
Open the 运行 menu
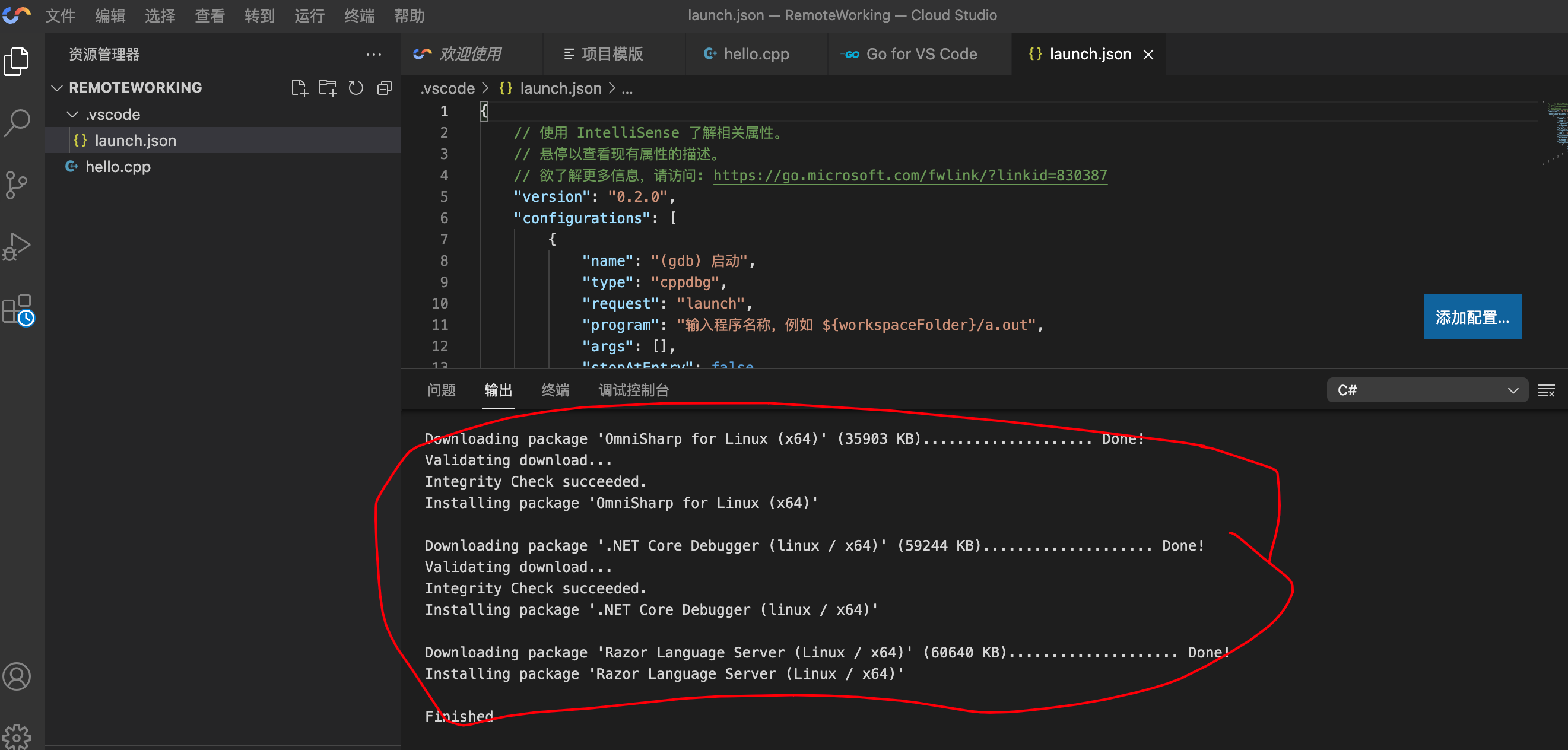(x=309, y=15)
